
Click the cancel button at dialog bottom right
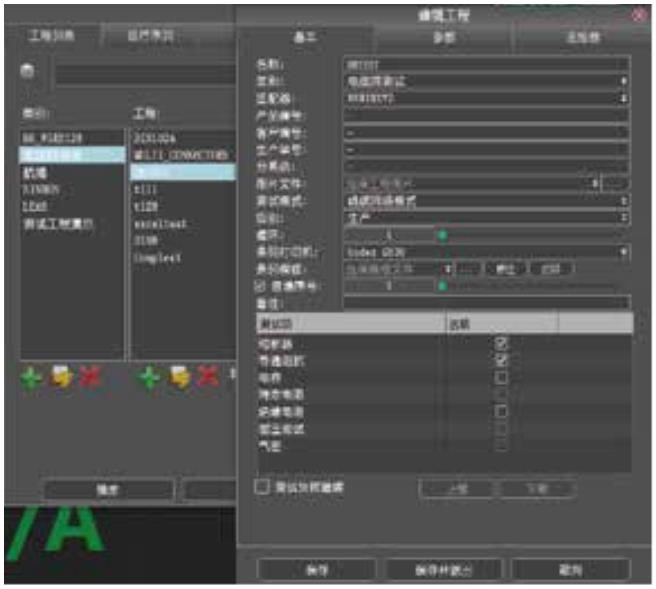click(x=570, y=568)
